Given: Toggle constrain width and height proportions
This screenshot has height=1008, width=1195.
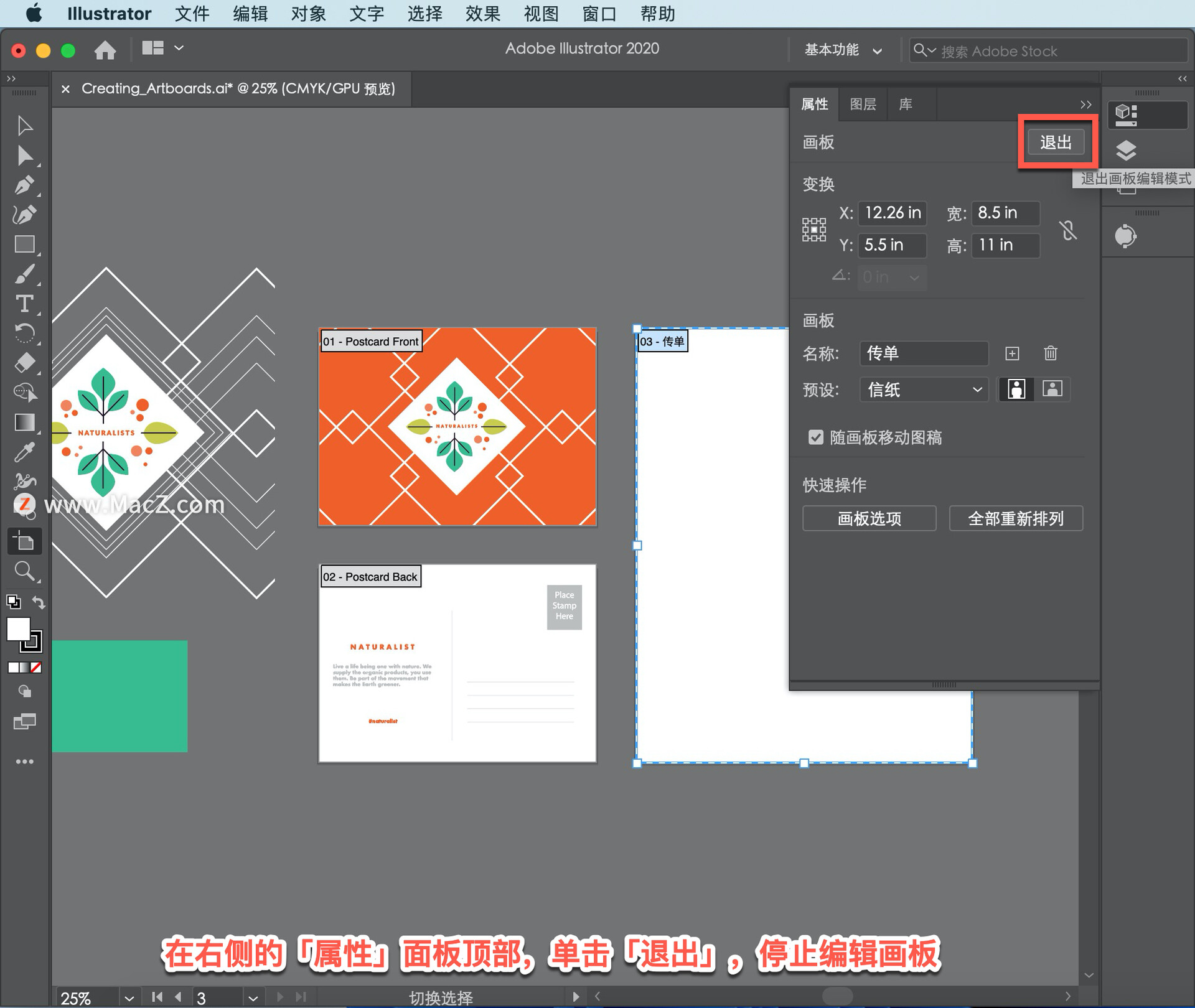Looking at the screenshot, I should (1068, 230).
